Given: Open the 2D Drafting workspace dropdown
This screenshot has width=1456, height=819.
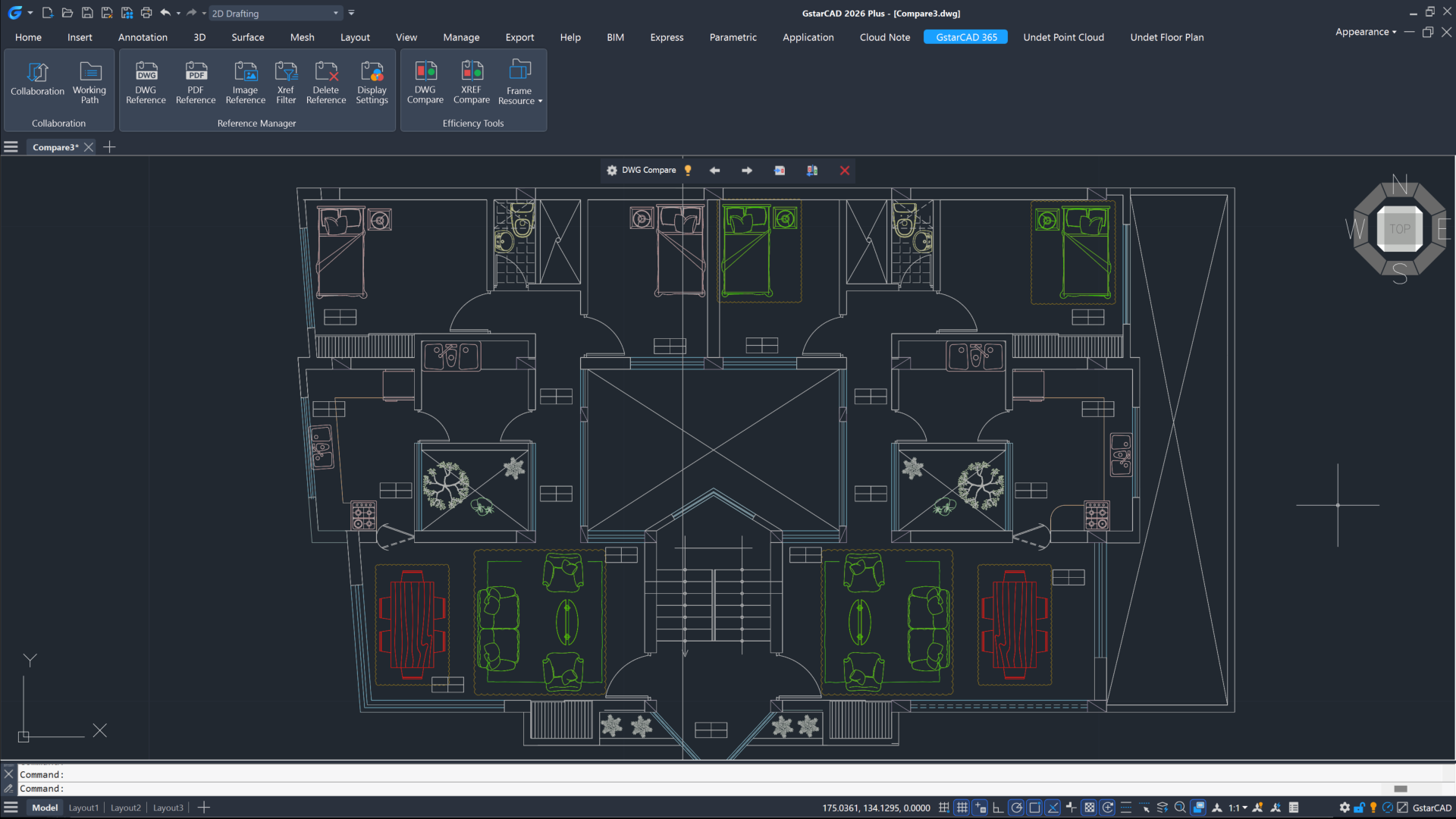Looking at the screenshot, I should coord(336,13).
